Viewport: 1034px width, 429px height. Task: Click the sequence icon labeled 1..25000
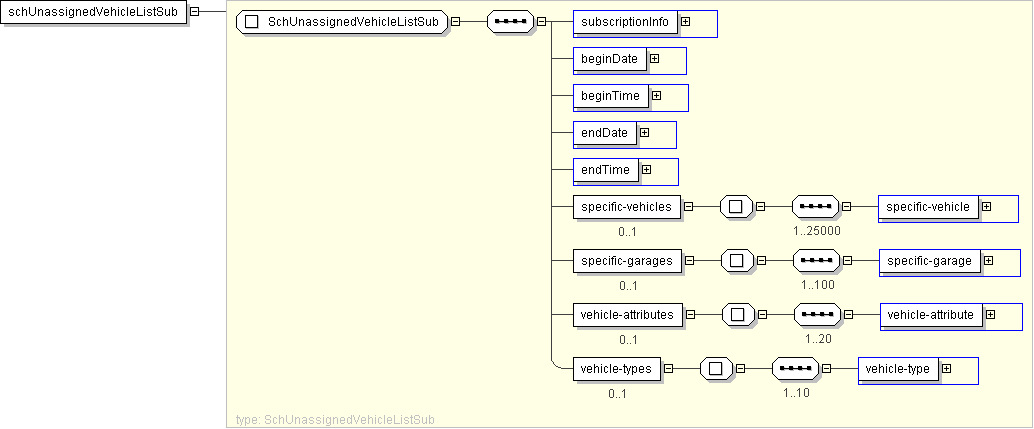(815, 207)
